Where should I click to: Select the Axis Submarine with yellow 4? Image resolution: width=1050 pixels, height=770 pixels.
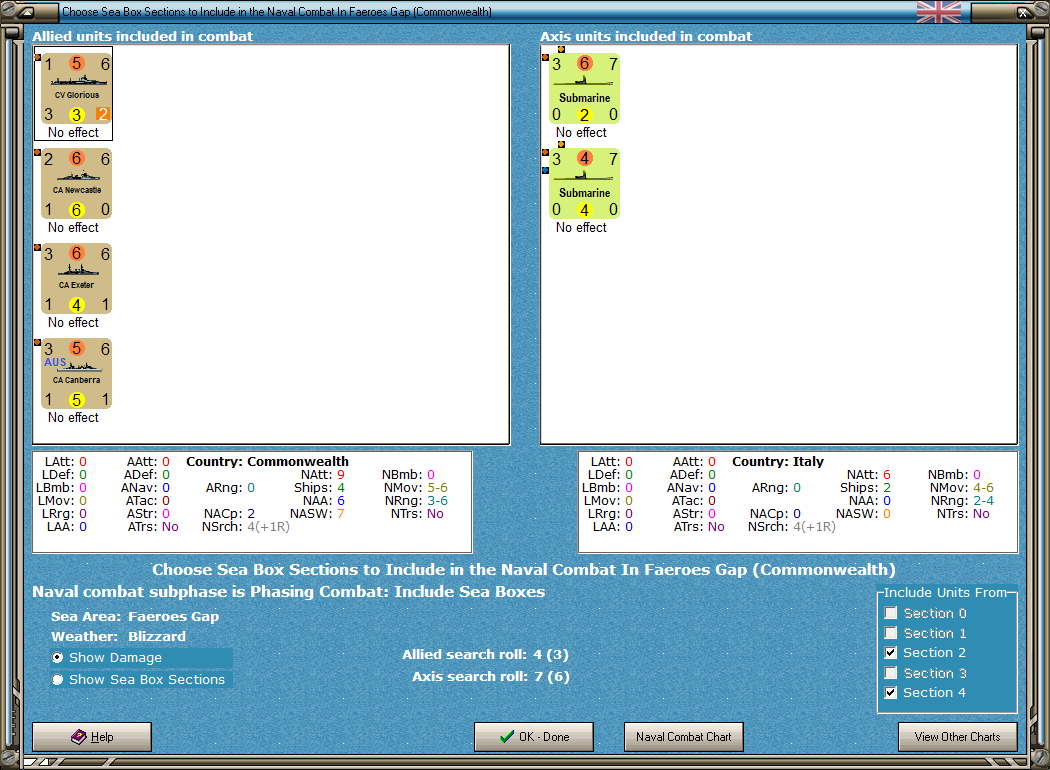585,184
